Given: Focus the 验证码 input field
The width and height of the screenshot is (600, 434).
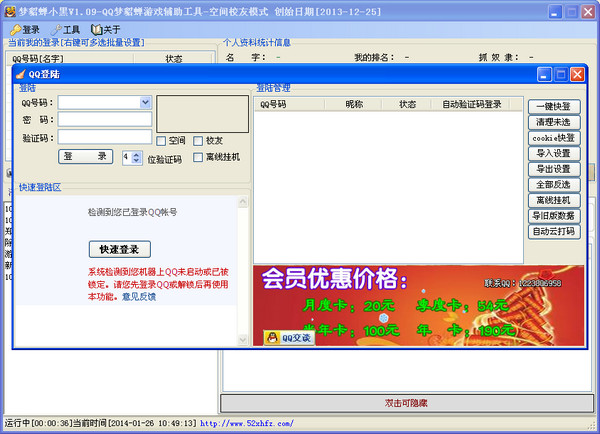Looking at the screenshot, I should (105, 137).
